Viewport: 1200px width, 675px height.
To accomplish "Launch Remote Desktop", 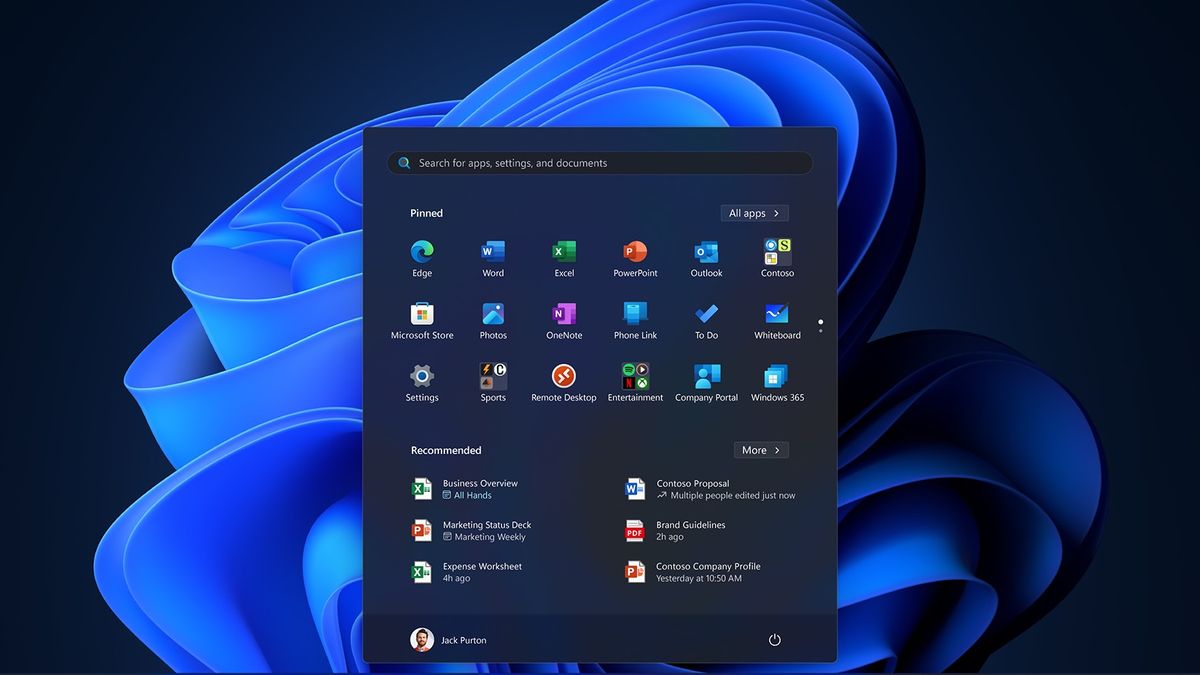I will [564, 376].
